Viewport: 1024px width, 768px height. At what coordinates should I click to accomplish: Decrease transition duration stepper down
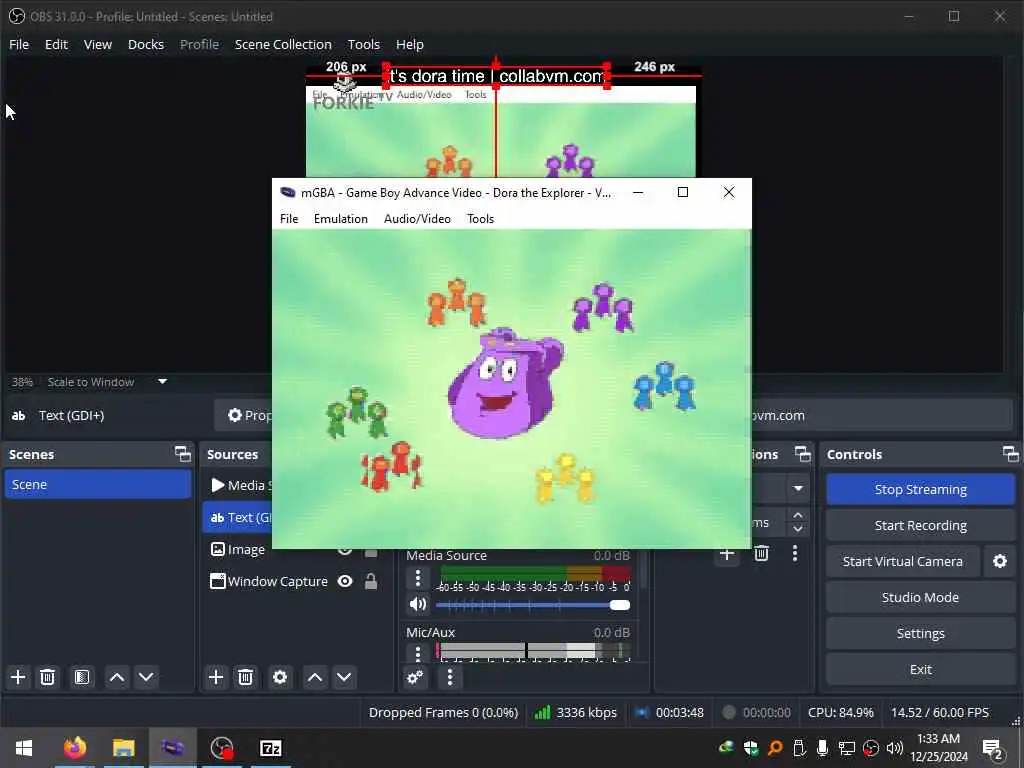click(x=798, y=530)
